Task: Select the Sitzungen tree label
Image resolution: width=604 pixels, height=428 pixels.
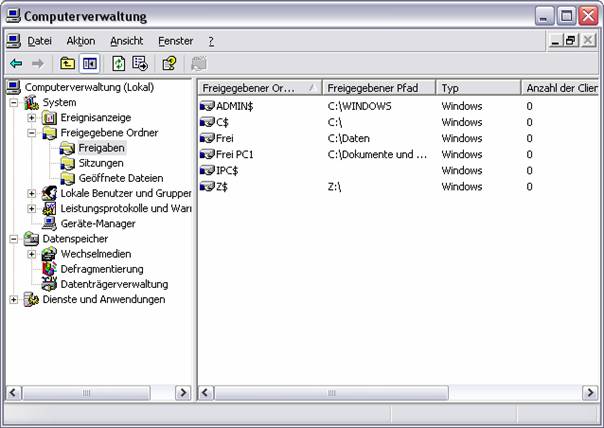Action: 101,163
